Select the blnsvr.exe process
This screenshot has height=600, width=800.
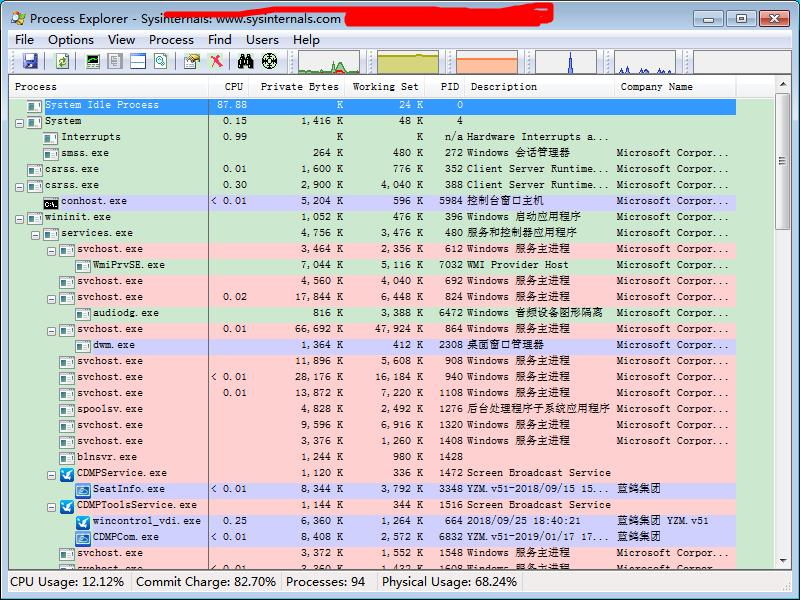(372, 457)
